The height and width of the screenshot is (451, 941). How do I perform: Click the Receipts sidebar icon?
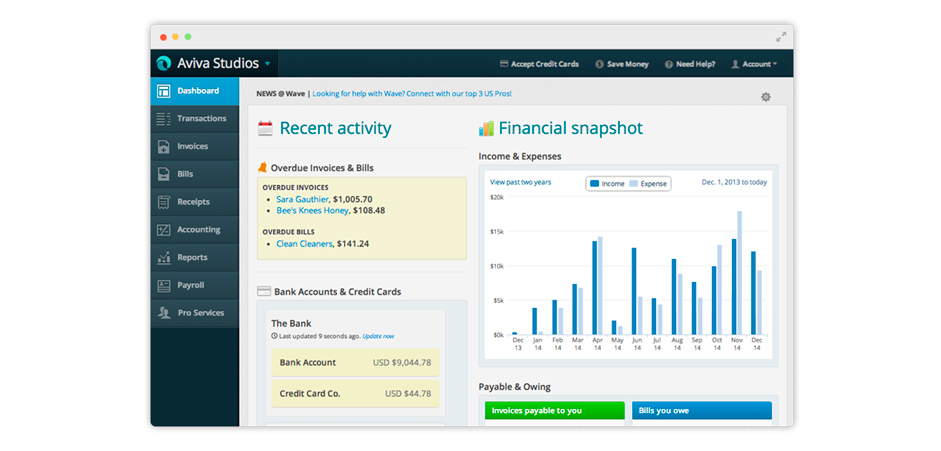click(x=163, y=202)
